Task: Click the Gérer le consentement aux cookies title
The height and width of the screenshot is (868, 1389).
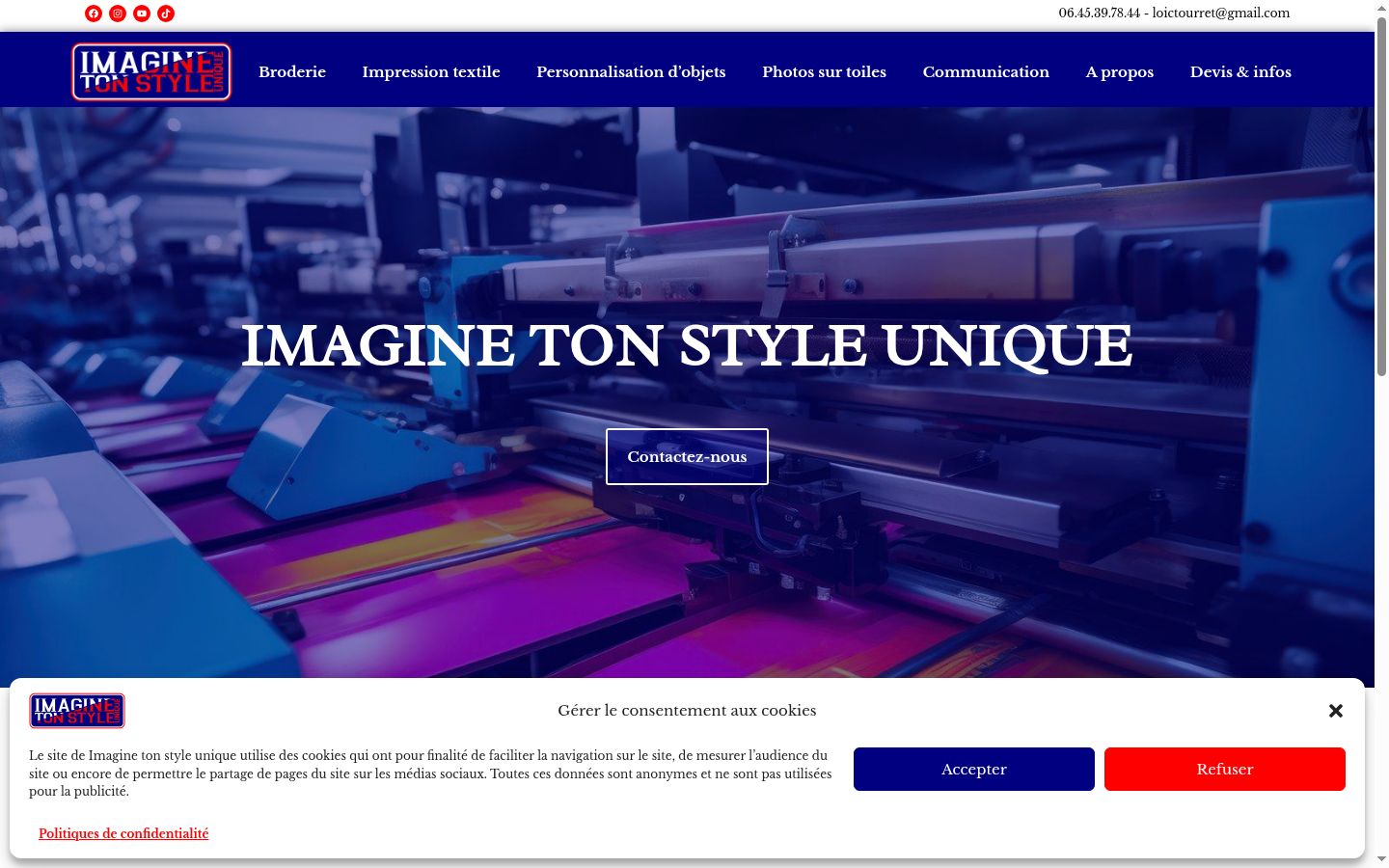Action: [687, 711]
